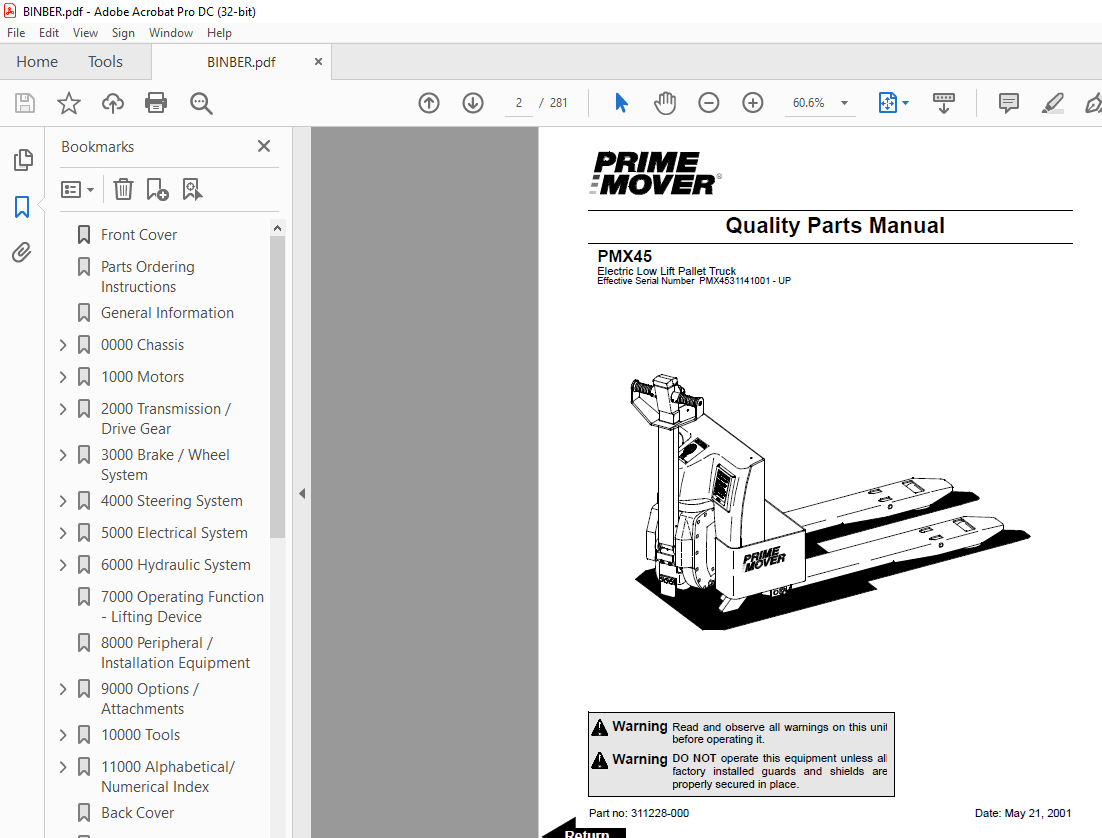This screenshot has height=838, width=1102.
Task: Open the File menu
Action: 16,33
